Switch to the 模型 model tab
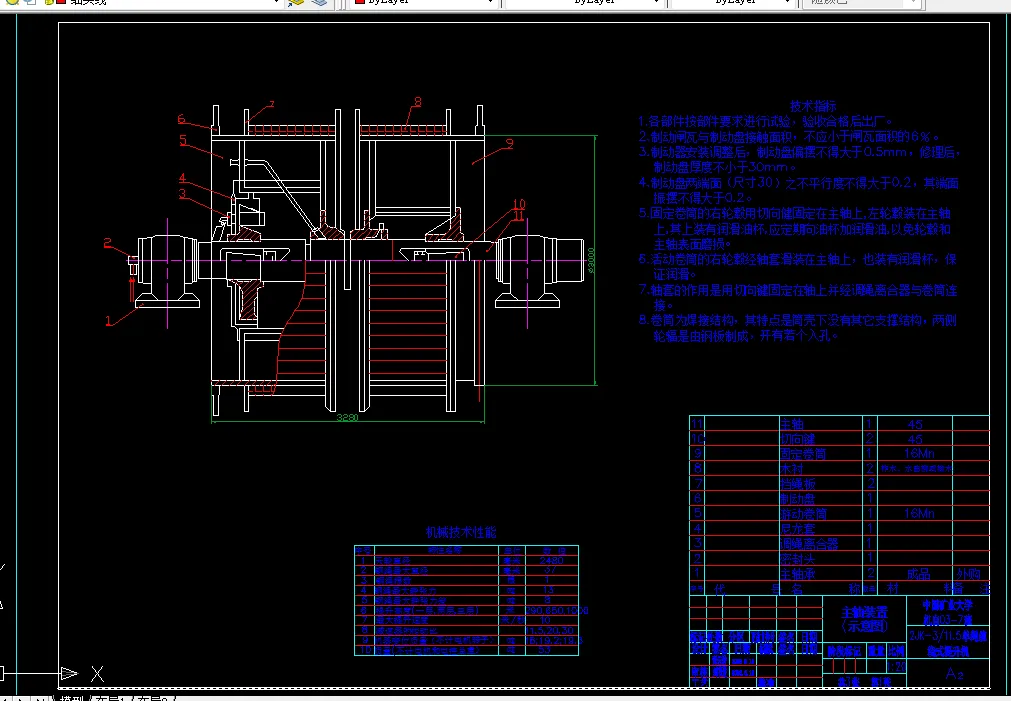 point(72,698)
